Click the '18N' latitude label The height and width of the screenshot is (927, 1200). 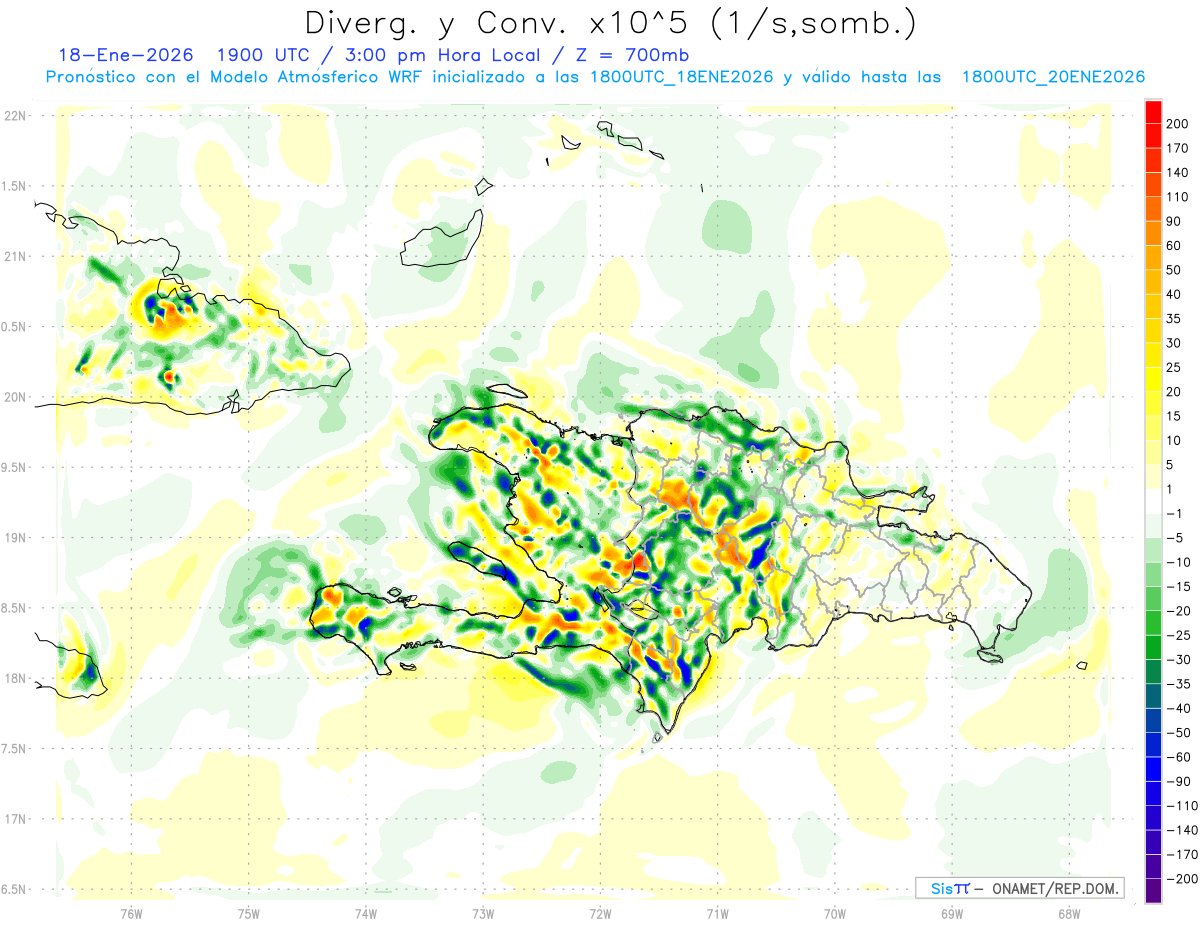click(15, 678)
